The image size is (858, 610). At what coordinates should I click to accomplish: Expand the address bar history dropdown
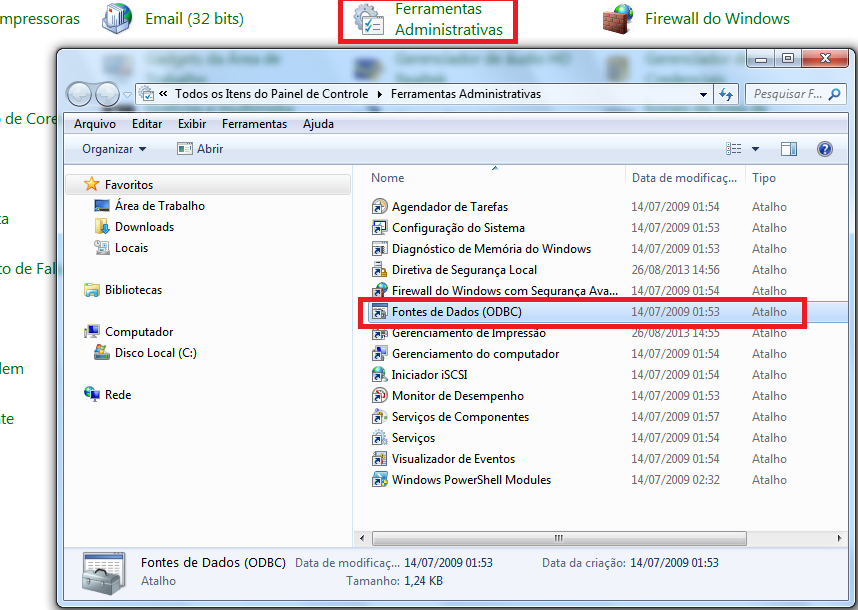point(703,94)
